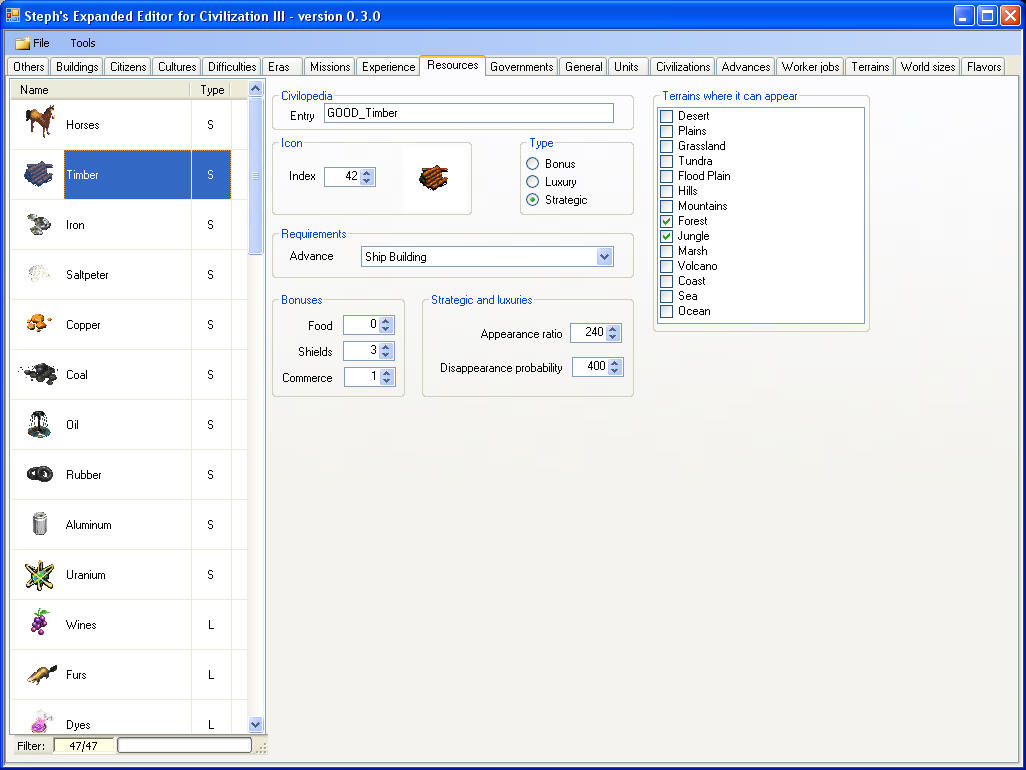This screenshot has height=770, width=1026.
Task: Click the Copper resource icon
Action: coord(39,323)
